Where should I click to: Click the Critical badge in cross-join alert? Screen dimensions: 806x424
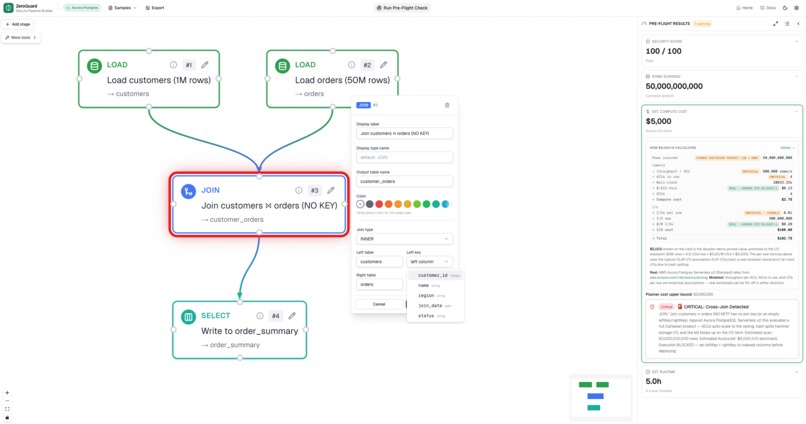(x=667, y=307)
